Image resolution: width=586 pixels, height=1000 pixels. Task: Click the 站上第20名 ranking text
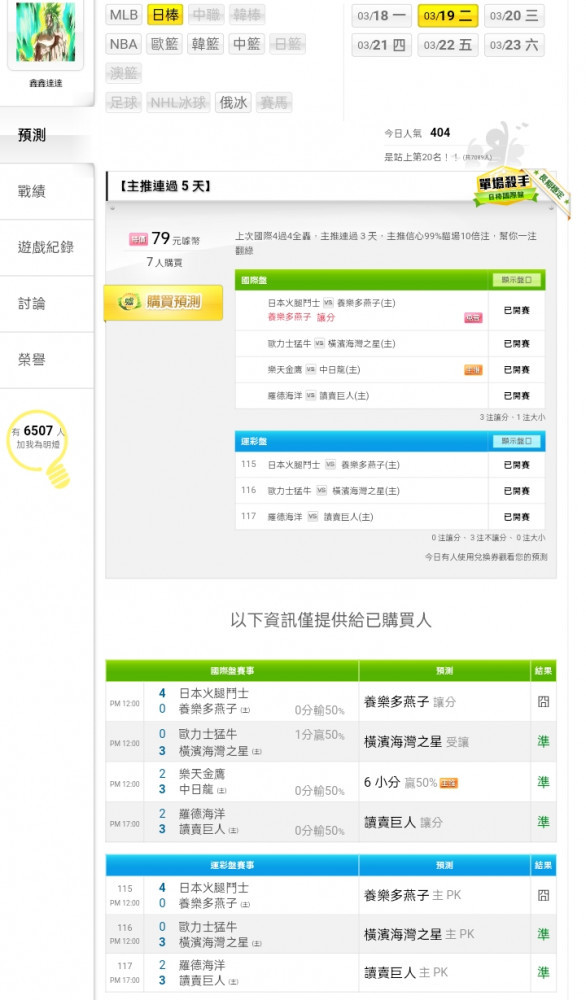[x=437, y=157]
